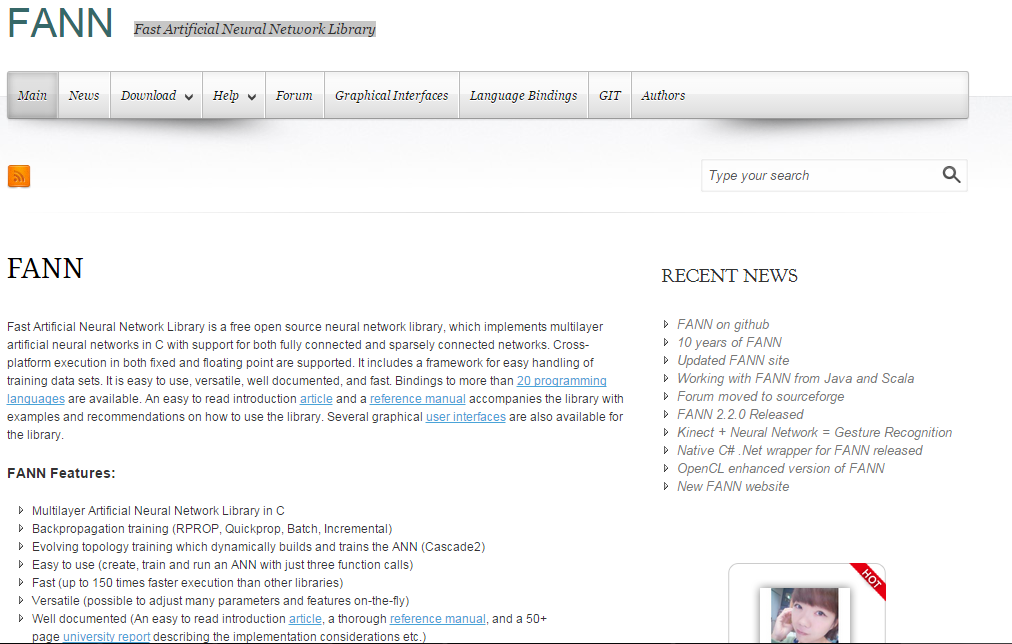Open 'New FANN website' news item
The height and width of the screenshot is (644, 1012).
point(733,487)
